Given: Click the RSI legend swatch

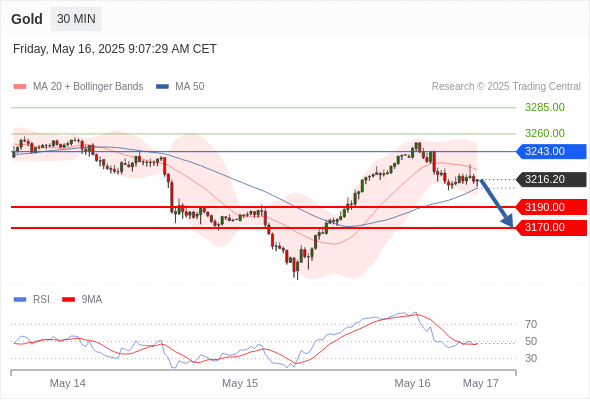Looking at the screenshot, I should [x=20, y=300].
